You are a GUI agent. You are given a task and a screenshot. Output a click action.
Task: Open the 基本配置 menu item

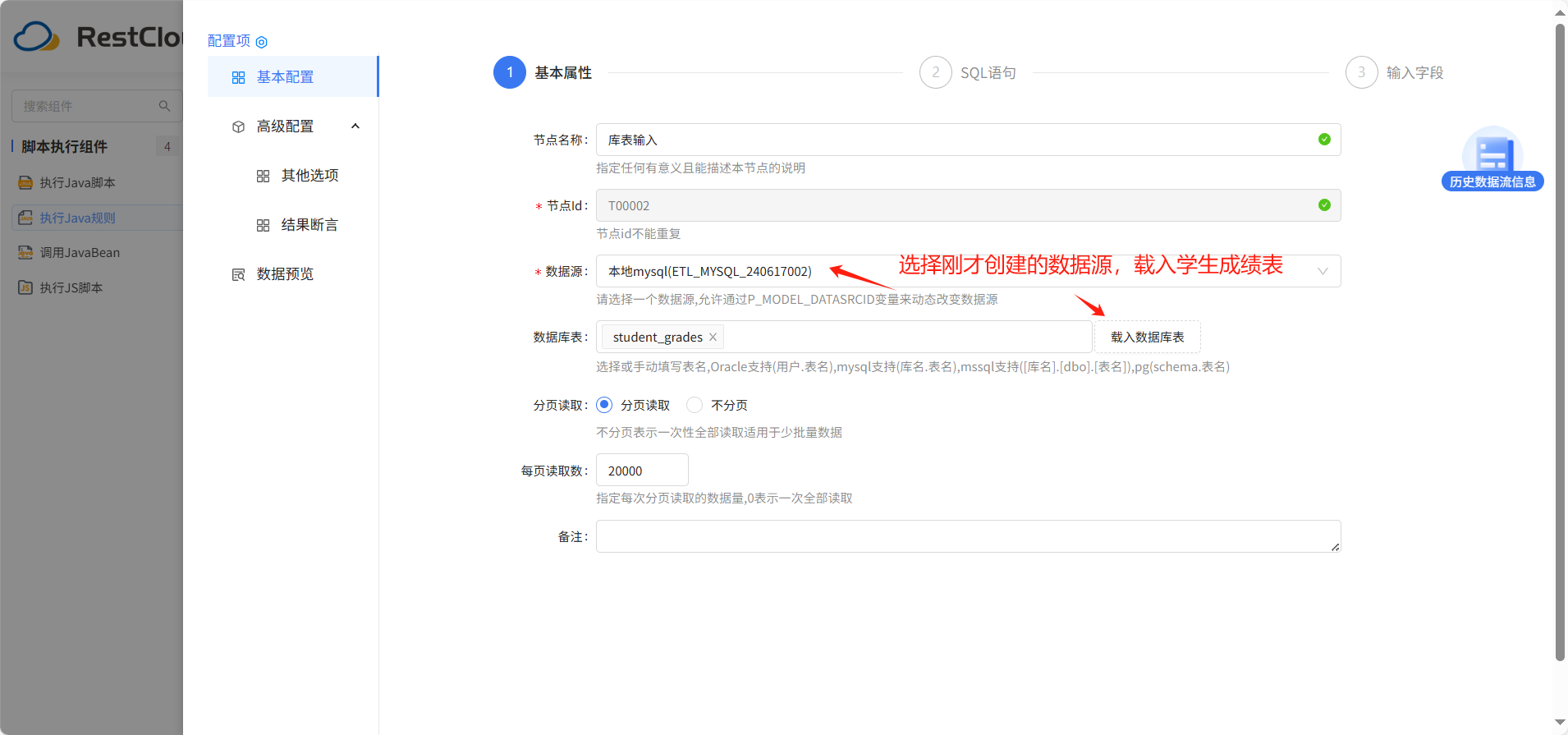pyautogui.click(x=285, y=77)
